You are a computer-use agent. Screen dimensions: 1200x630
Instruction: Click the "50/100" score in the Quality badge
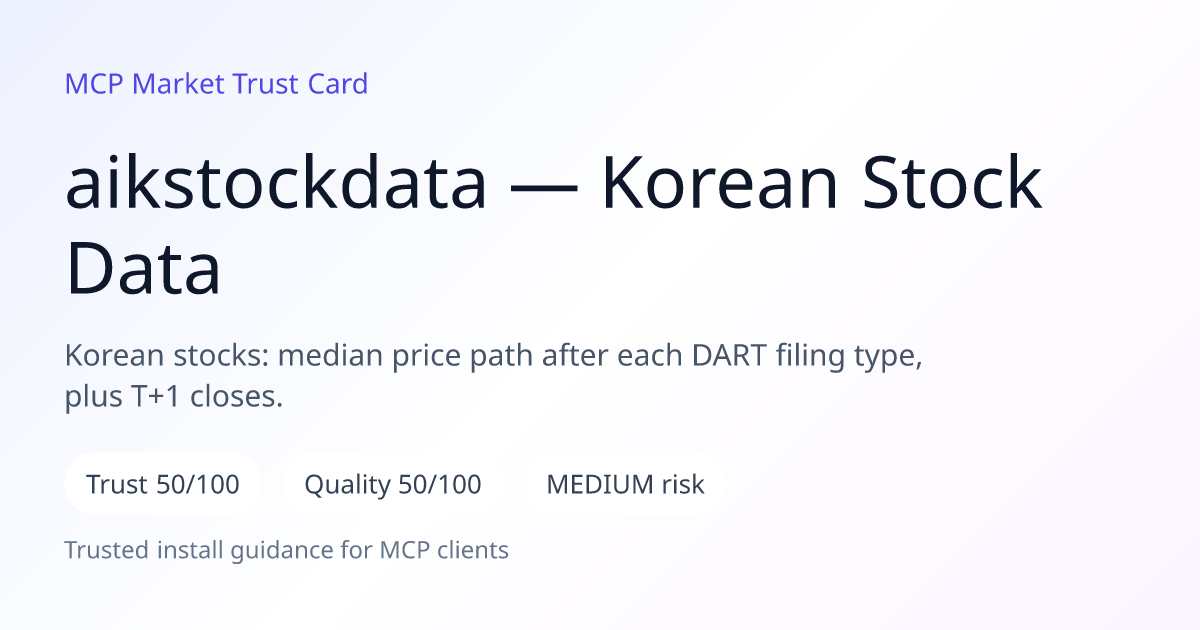click(x=439, y=484)
